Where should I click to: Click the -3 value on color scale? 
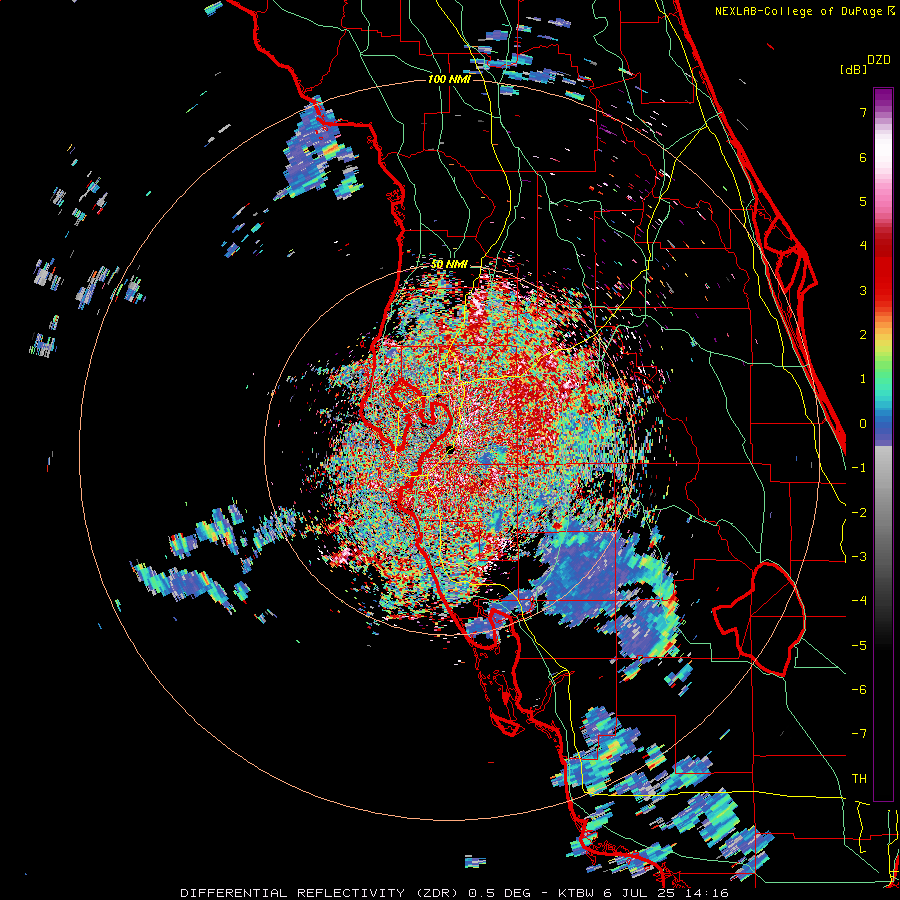coord(859,557)
